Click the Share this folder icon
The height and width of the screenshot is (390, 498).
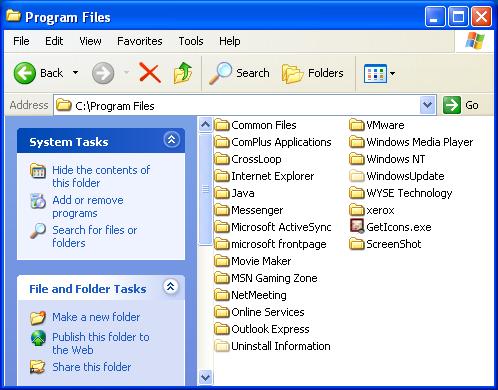click(38, 367)
